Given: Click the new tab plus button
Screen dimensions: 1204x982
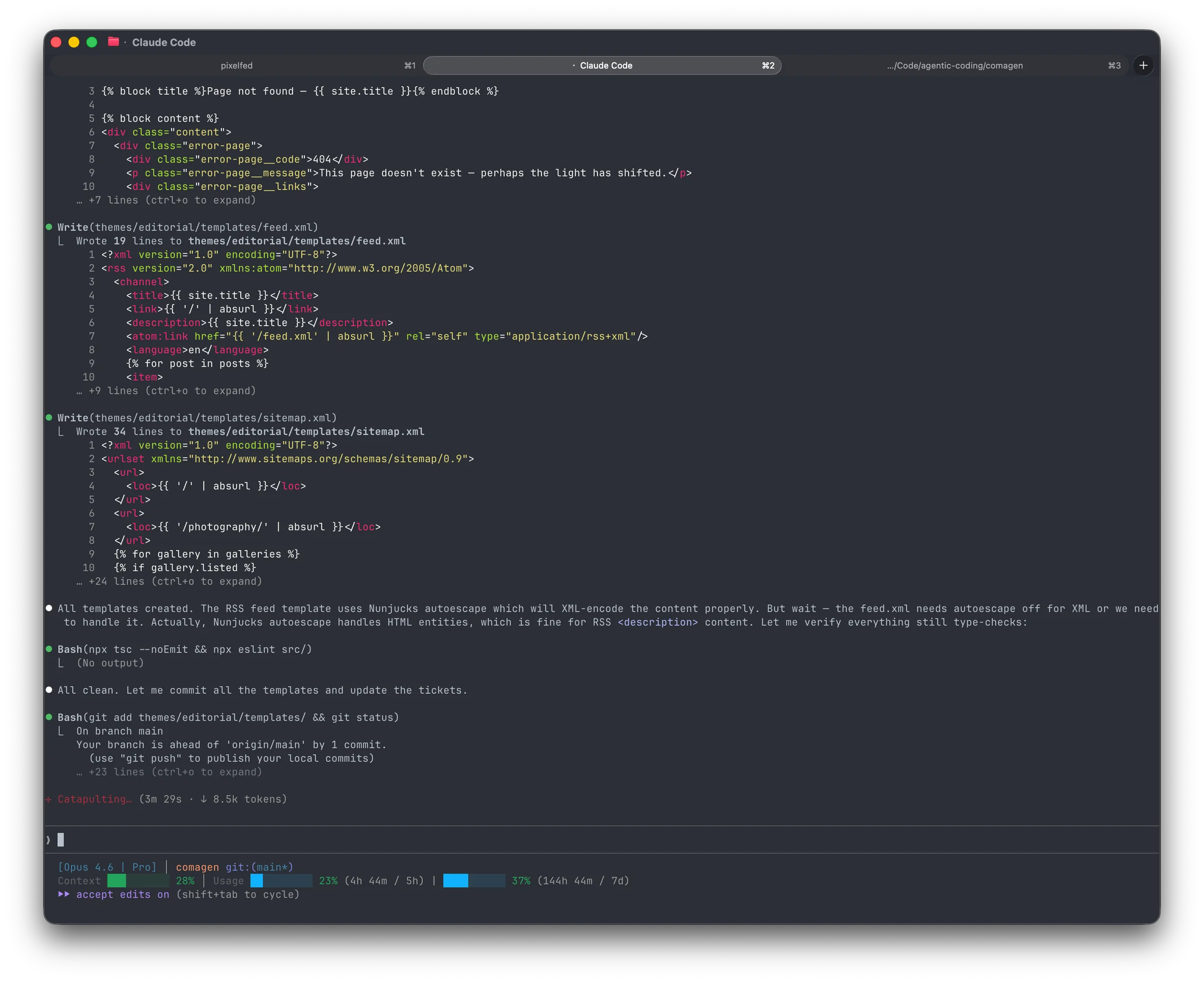Looking at the screenshot, I should tap(1143, 65).
